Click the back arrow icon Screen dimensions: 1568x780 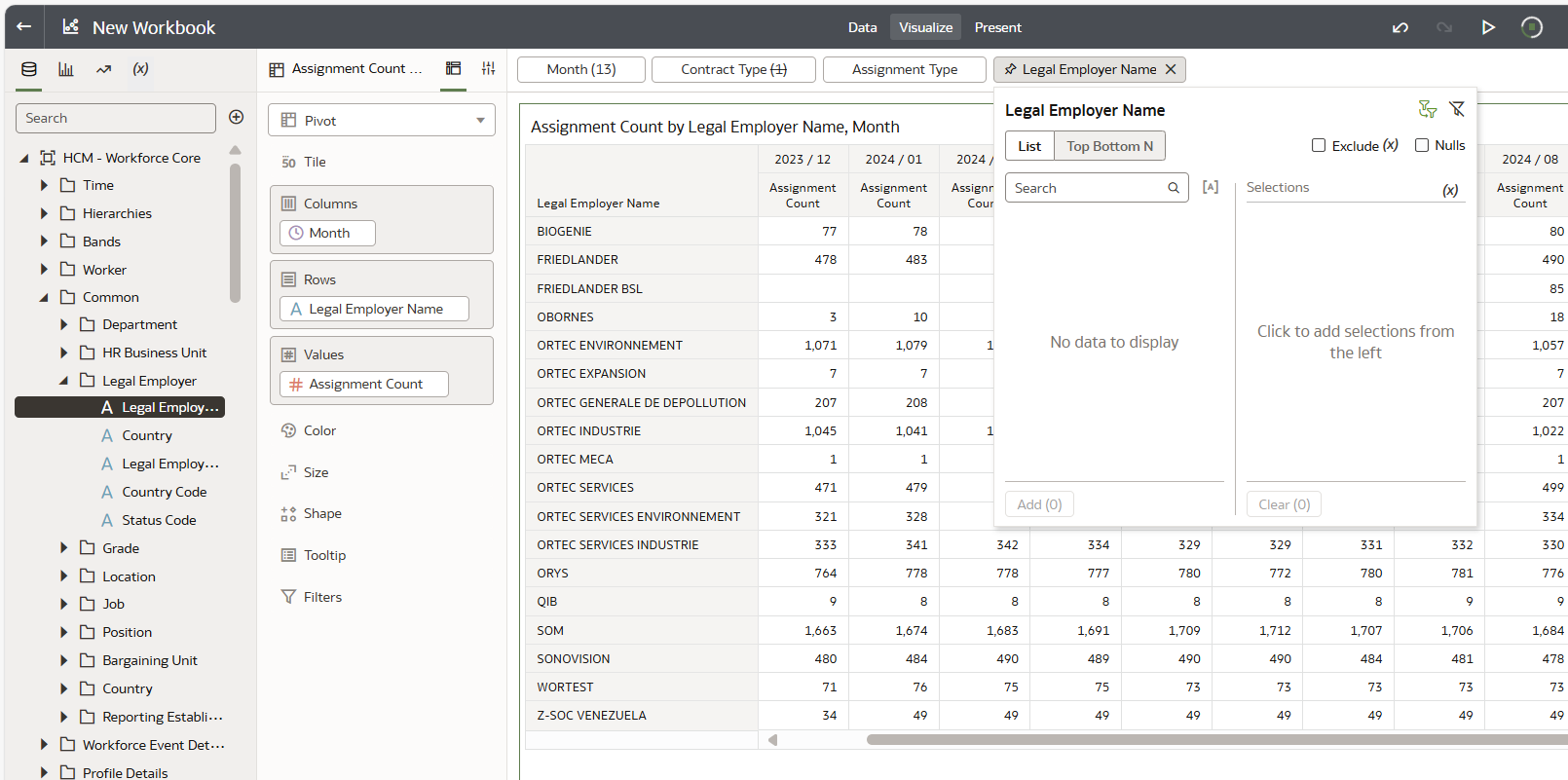(24, 27)
